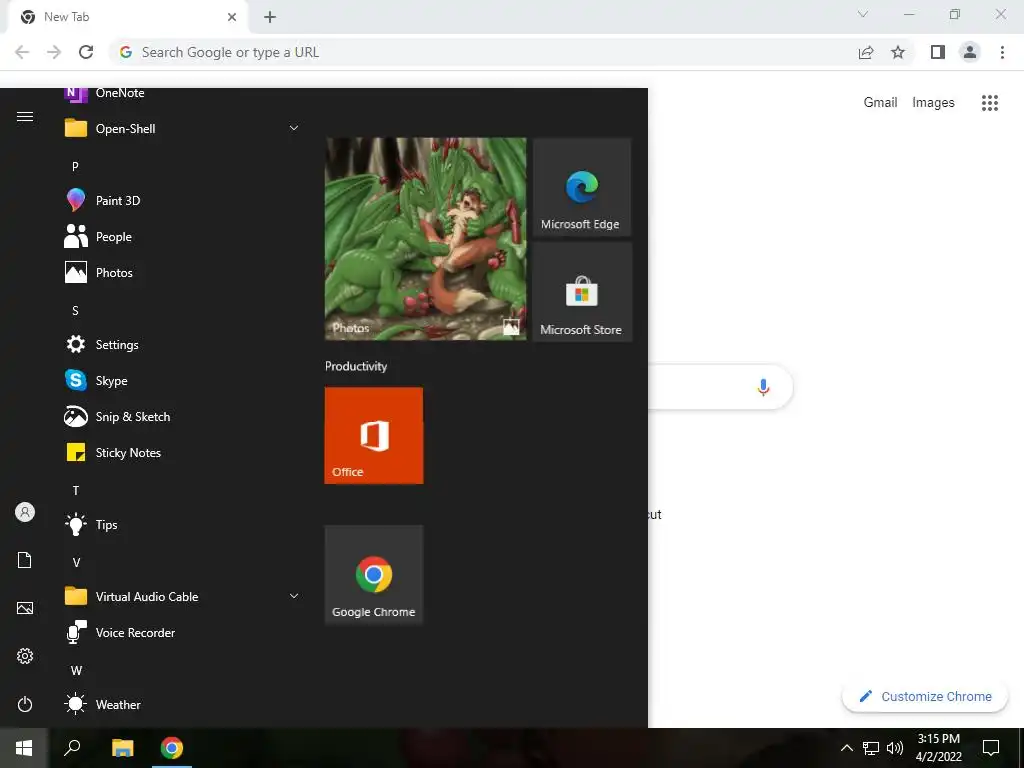Open Chrome's three-dot menu
The width and height of the screenshot is (1024, 768).
click(1002, 52)
